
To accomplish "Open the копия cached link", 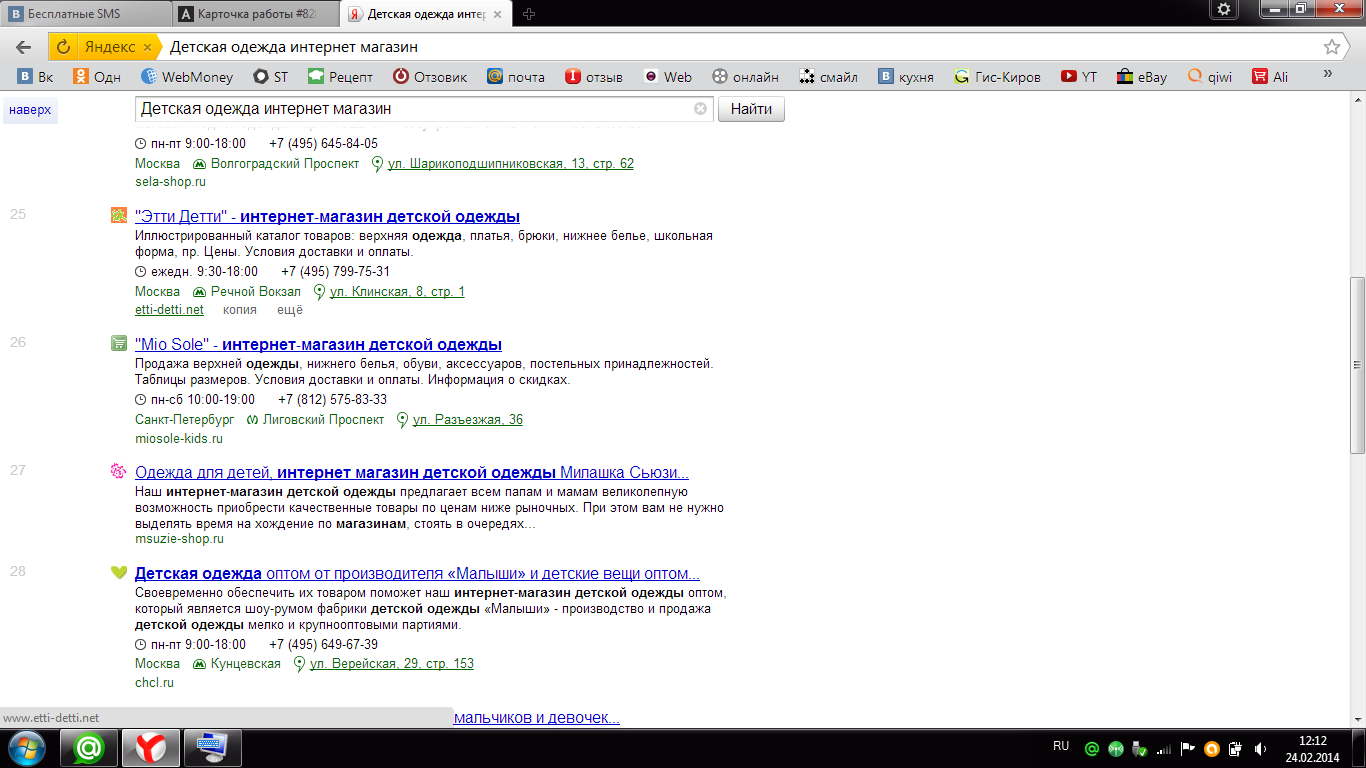I will [240, 310].
